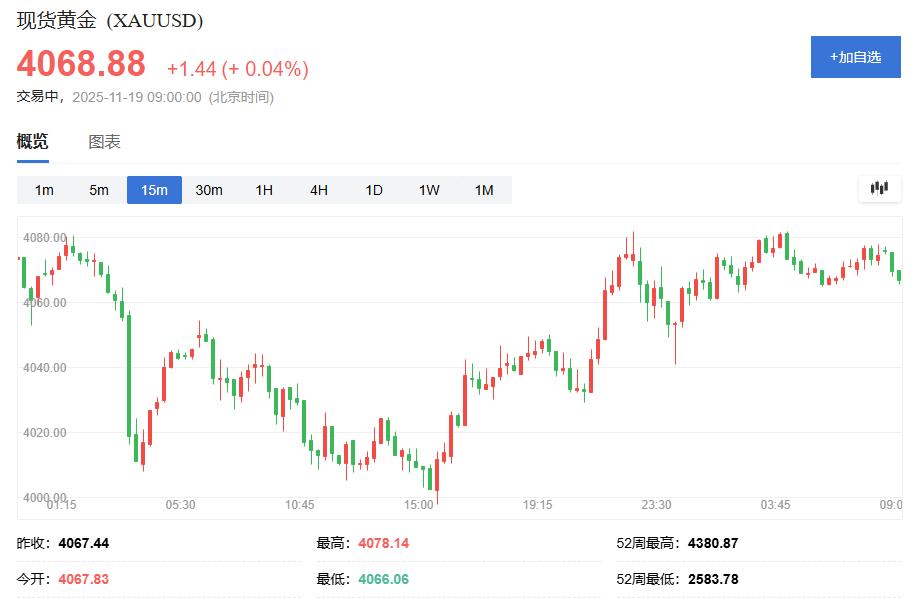Click the 最低 value 4066.06

pos(388,578)
